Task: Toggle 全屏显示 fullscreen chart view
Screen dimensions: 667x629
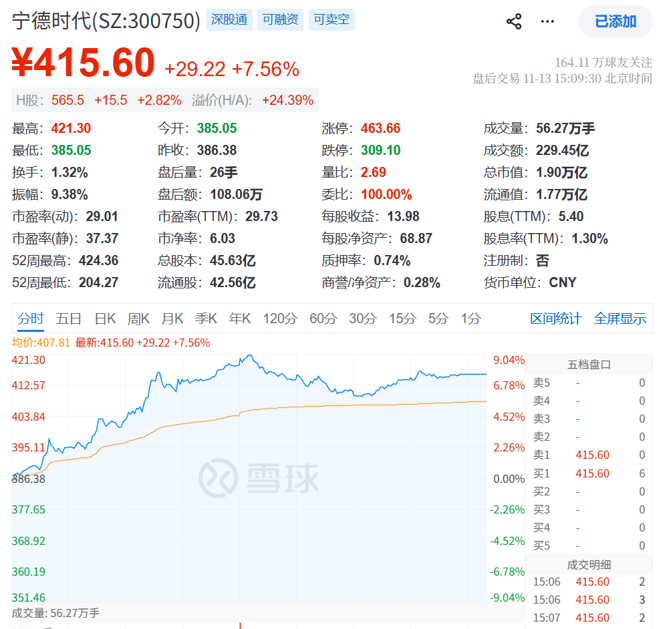Action: [620, 318]
